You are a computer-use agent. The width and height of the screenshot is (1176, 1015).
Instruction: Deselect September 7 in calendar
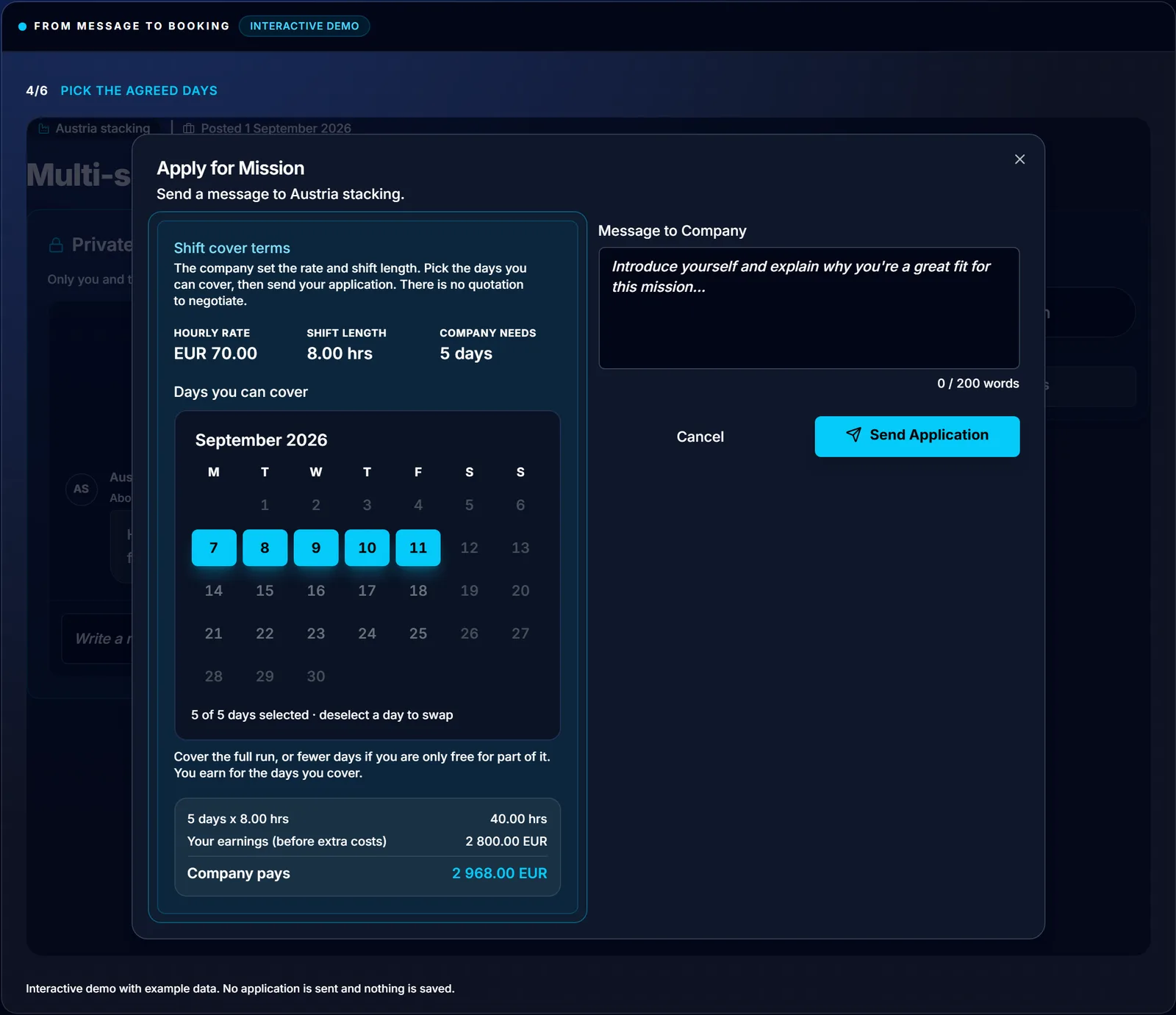[214, 548]
